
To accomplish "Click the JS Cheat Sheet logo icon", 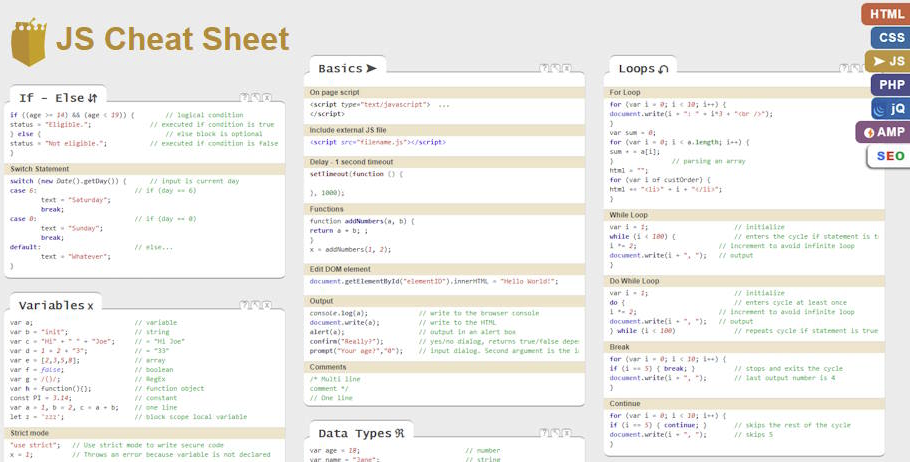I will 29,40.
